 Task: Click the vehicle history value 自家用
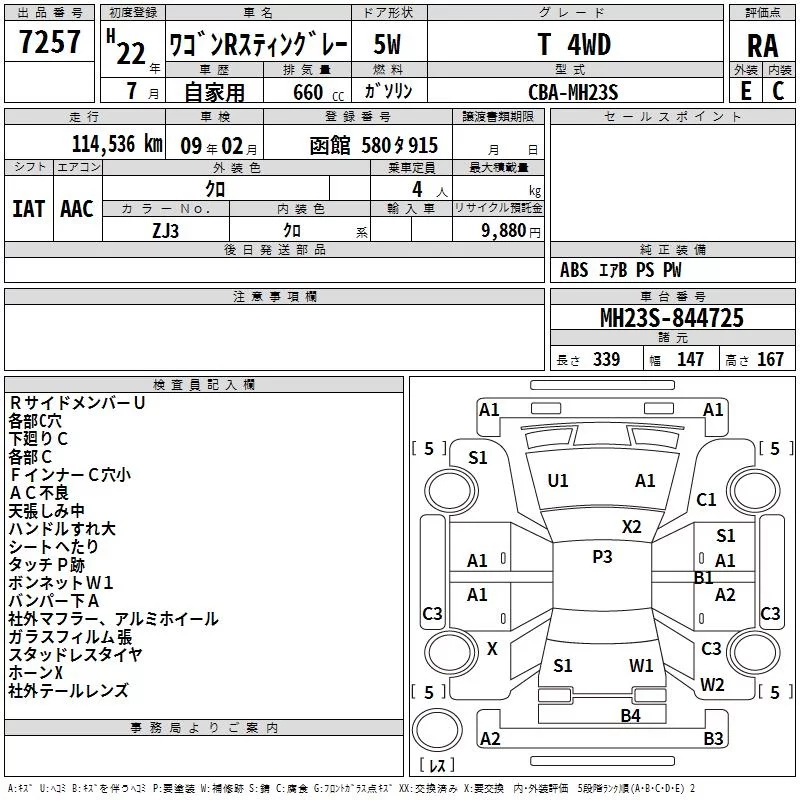214,92
